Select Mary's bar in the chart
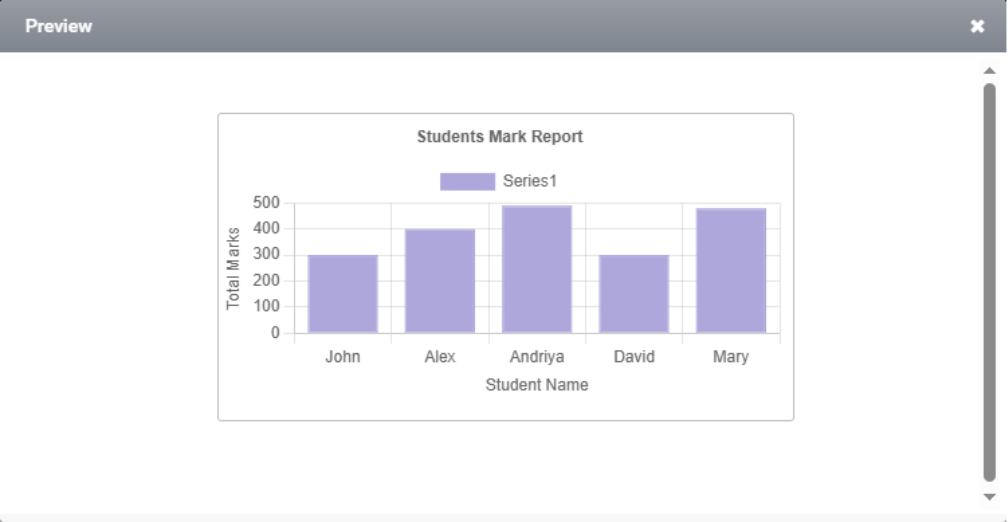This screenshot has height=522, width=1008. pos(731,270)
